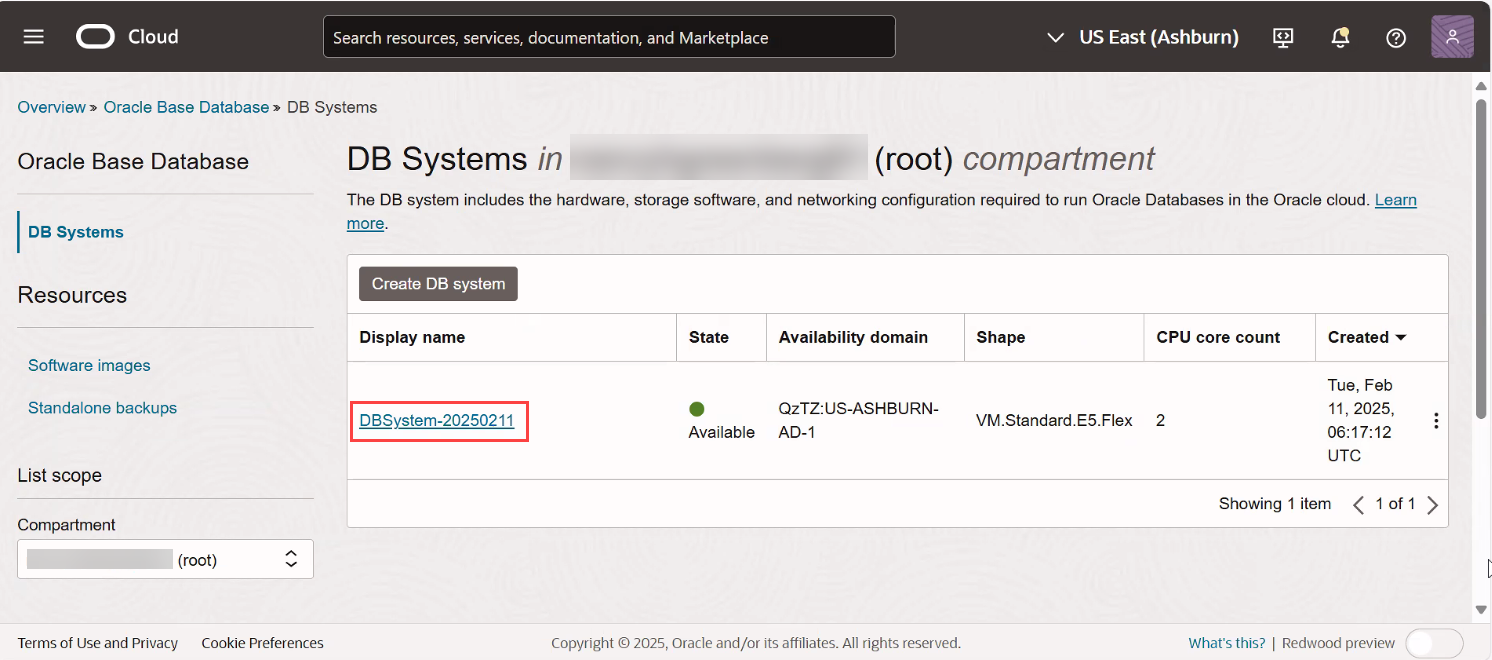
Task: Click the scrollbar up arrow
Action: (1482, 87)
